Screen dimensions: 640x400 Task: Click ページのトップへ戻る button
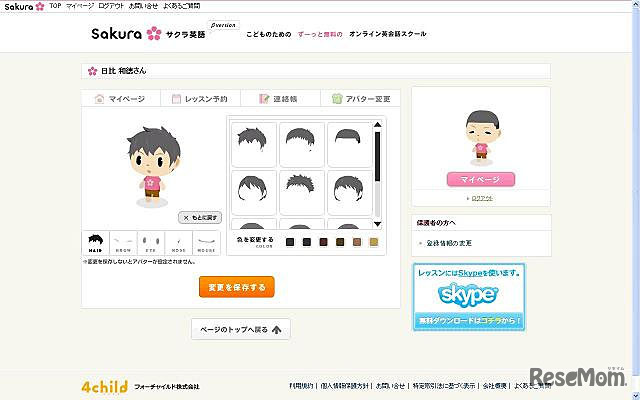(241, 329)
